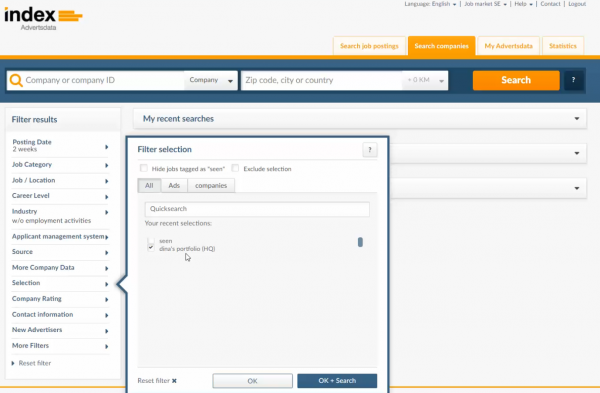Focus the Zip code, city or country field
Screen dimensions: 600x393
click(x=322, y=80)
